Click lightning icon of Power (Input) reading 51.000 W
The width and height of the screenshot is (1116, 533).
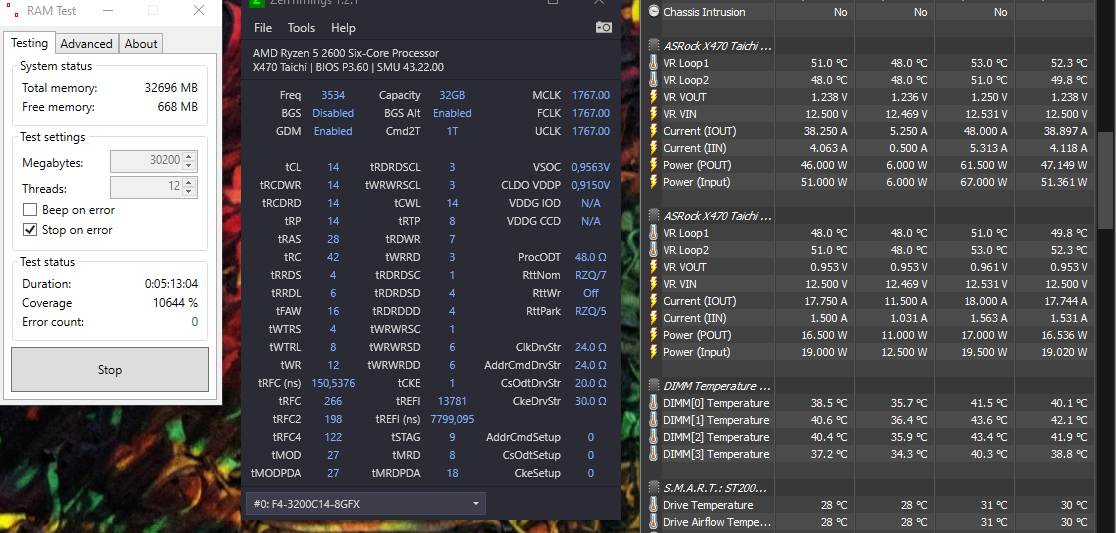[x=654, y=182]
